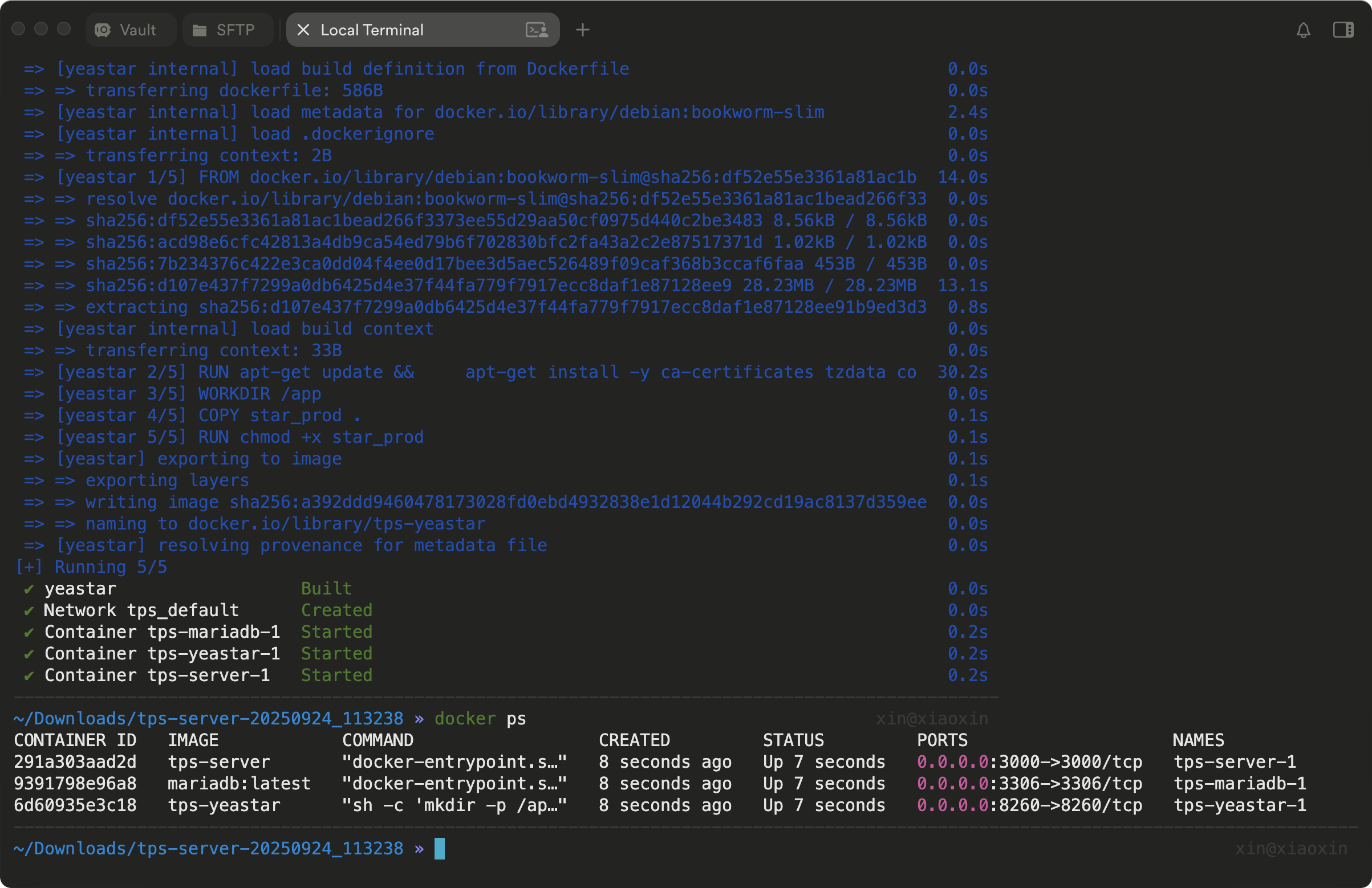This screenshot has width=1372, height=888.
Task: Close the Local Terminal tab
Action: point(303,30)
